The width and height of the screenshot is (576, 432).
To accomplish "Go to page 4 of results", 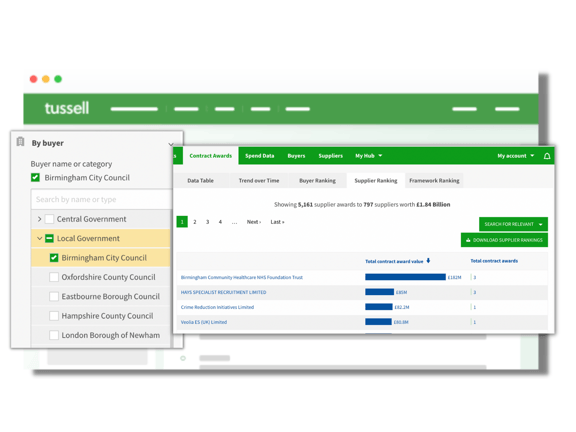I will 220,222.
